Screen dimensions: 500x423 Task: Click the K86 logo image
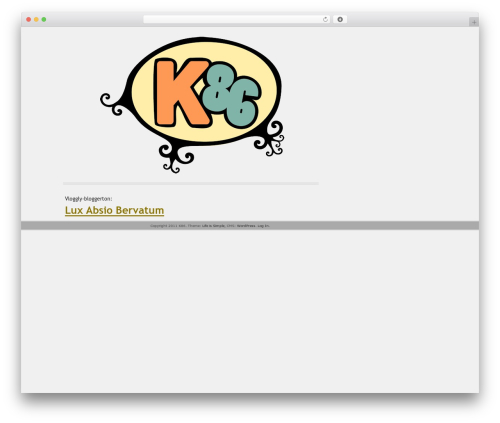coord(192,105)
